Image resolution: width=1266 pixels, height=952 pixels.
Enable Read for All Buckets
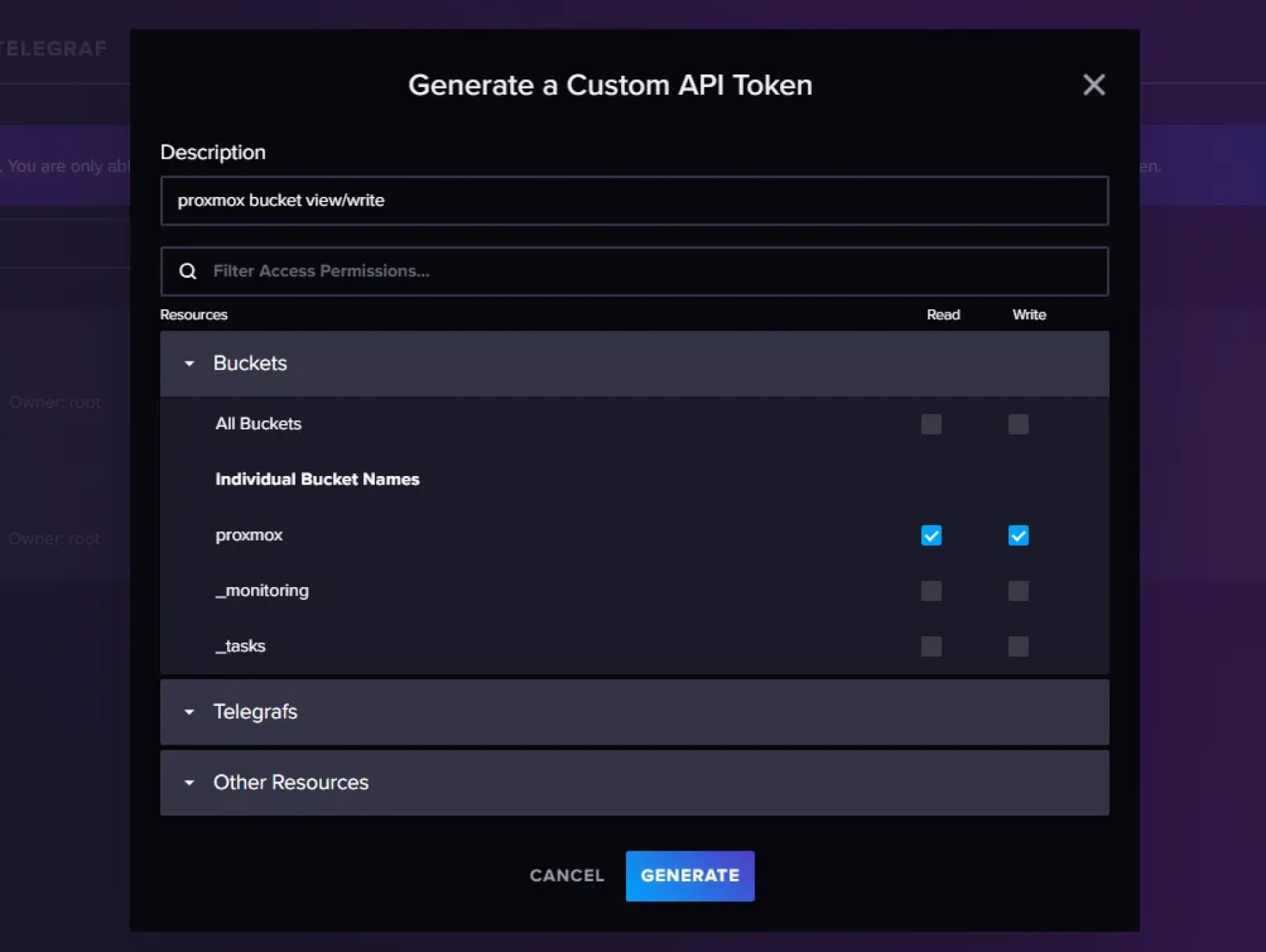tap(931, 424)
